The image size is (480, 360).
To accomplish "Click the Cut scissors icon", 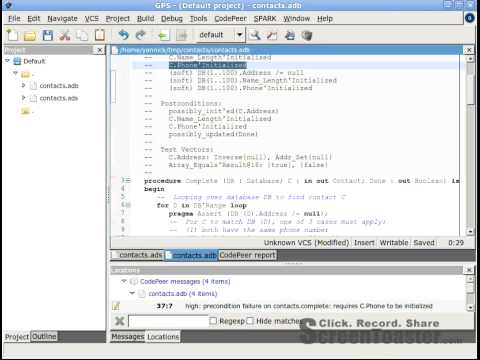I will [x=65, y=35].
